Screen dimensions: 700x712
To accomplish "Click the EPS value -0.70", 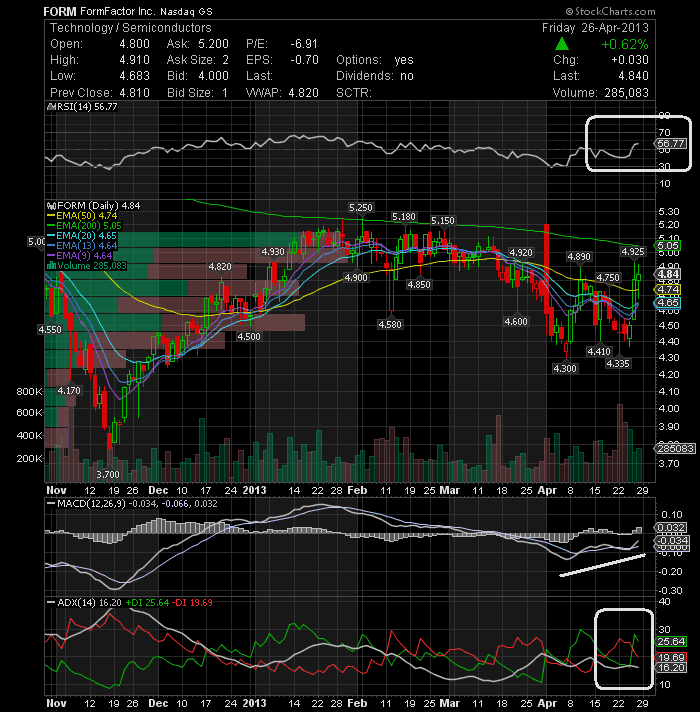I will point(304,60).
